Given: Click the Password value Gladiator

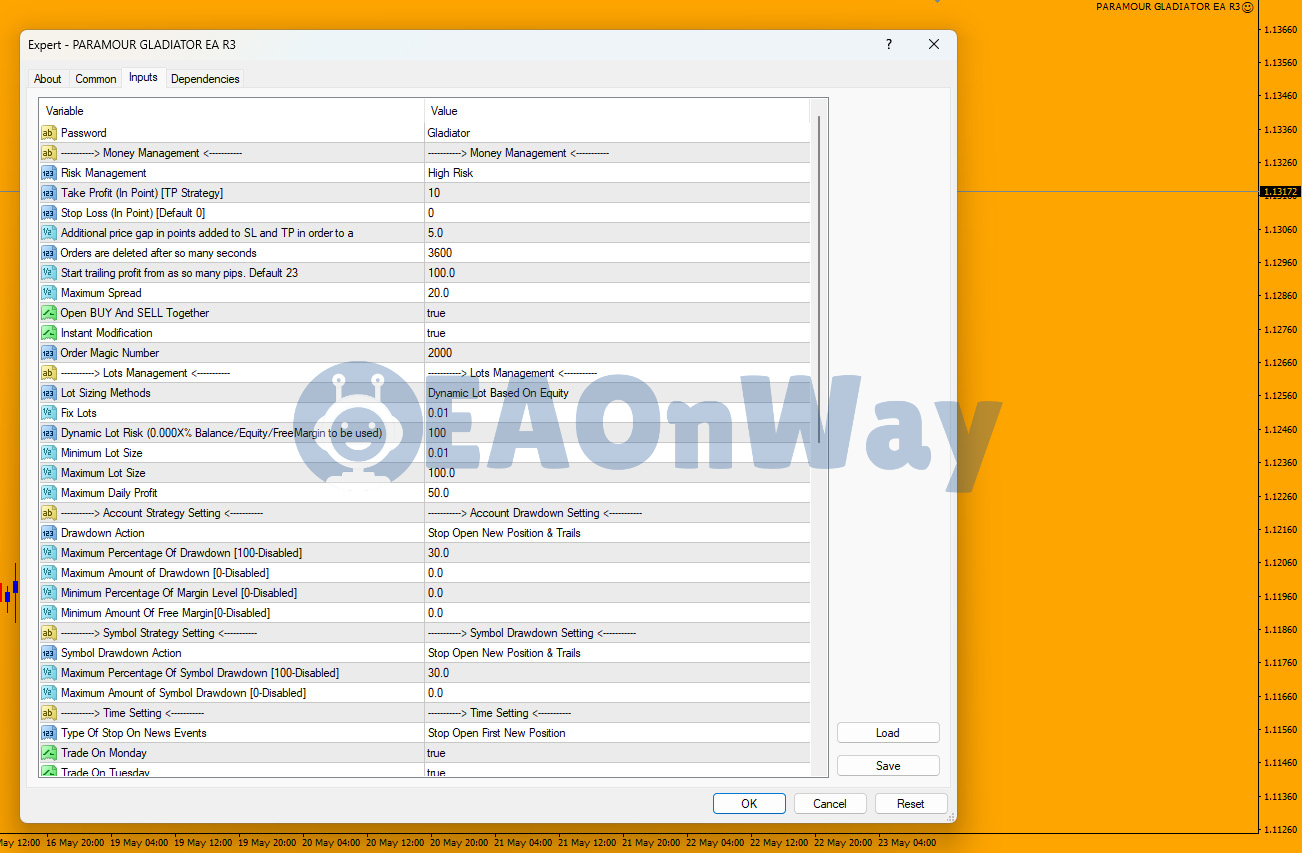Looking at the screenshot, I should coord(449,133).
